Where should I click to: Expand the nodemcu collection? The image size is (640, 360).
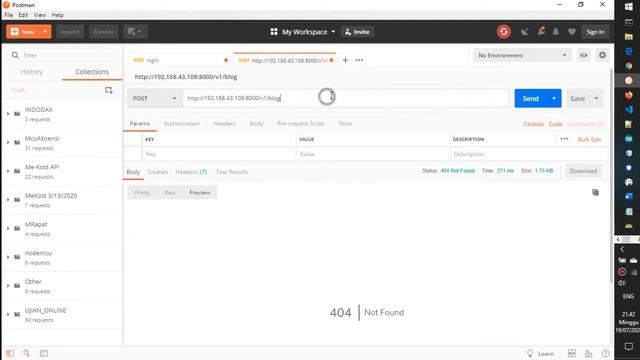click(x=8, y=257)
